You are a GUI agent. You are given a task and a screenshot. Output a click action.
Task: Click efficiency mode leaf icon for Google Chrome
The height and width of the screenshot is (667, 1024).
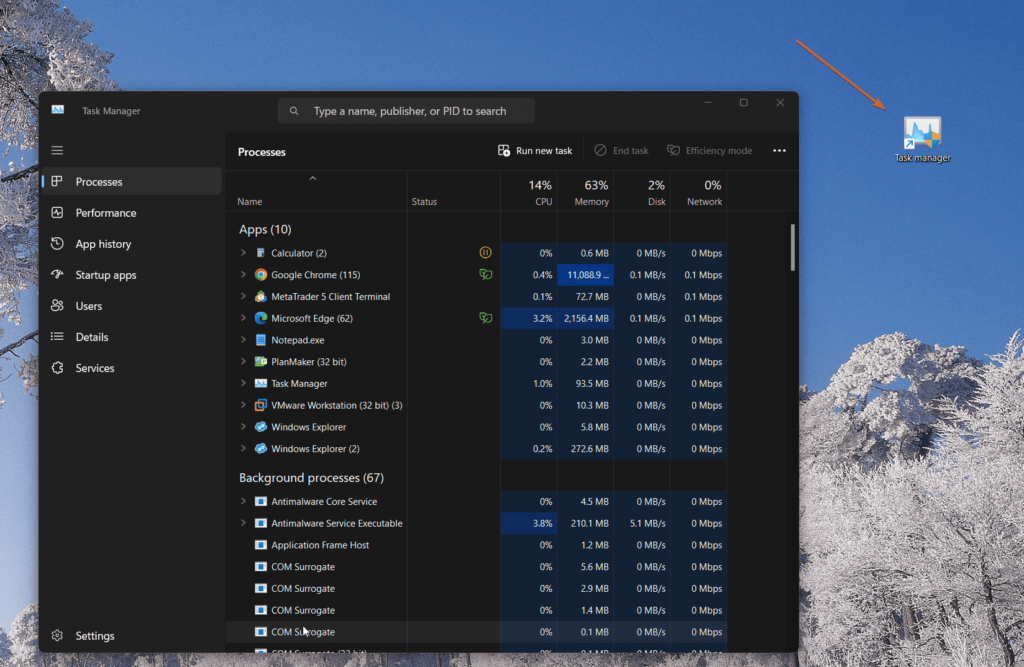(x=485, y=275)
